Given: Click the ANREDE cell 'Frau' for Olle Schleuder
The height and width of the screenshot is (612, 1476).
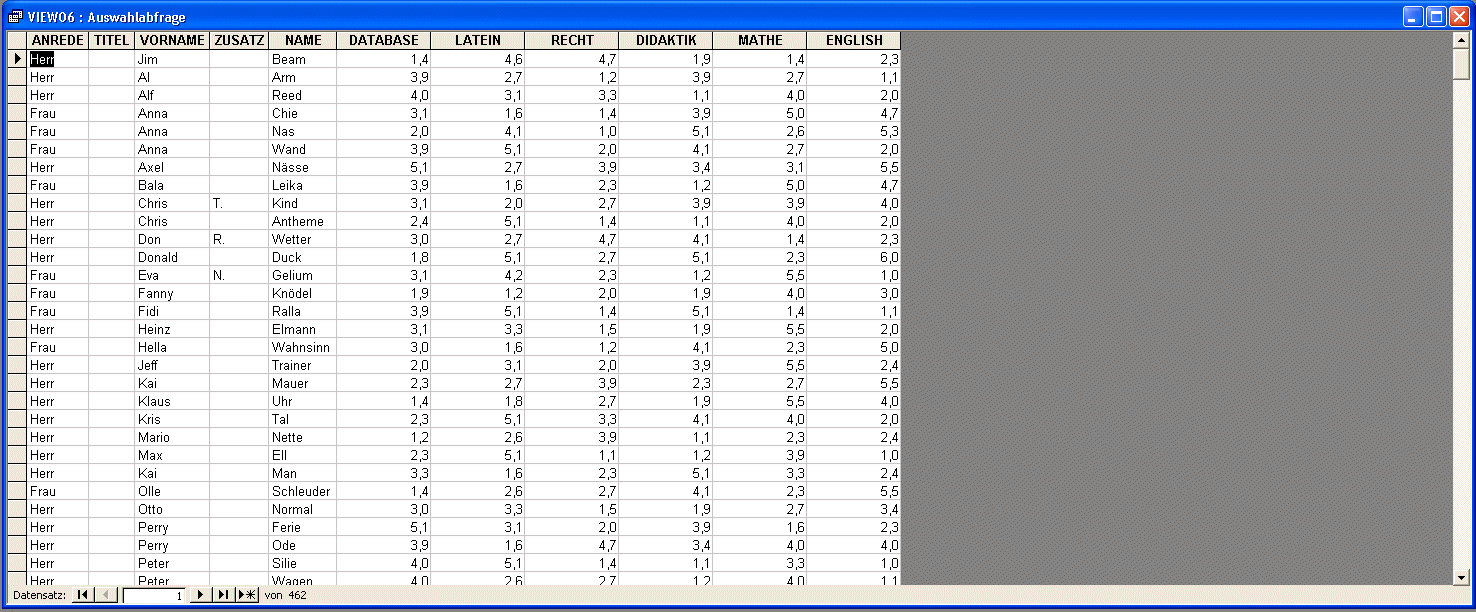Looking at the screenshot, I should click(58, 491).
